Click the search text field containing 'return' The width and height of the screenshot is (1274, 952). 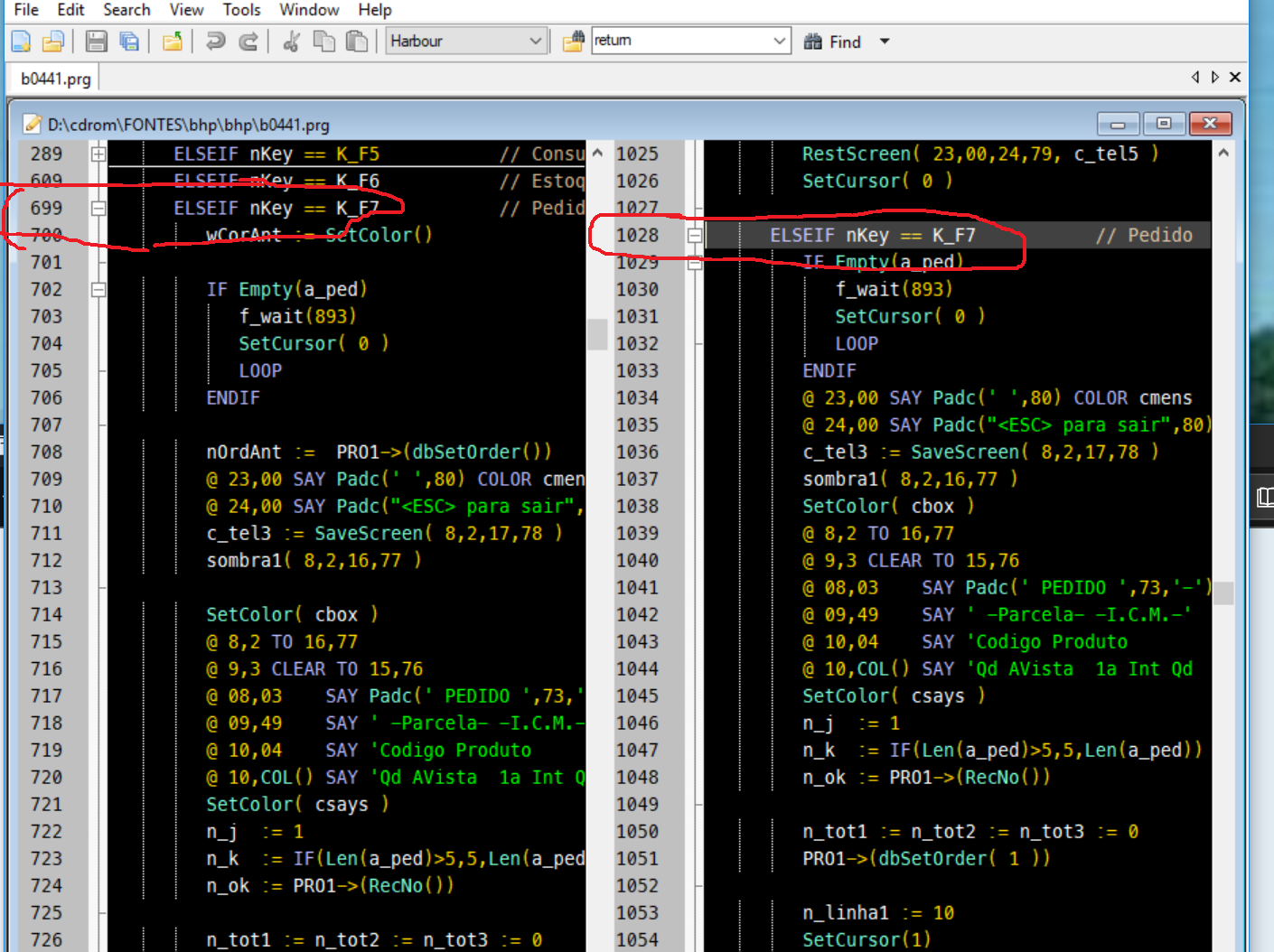click(x=679, y=41)
